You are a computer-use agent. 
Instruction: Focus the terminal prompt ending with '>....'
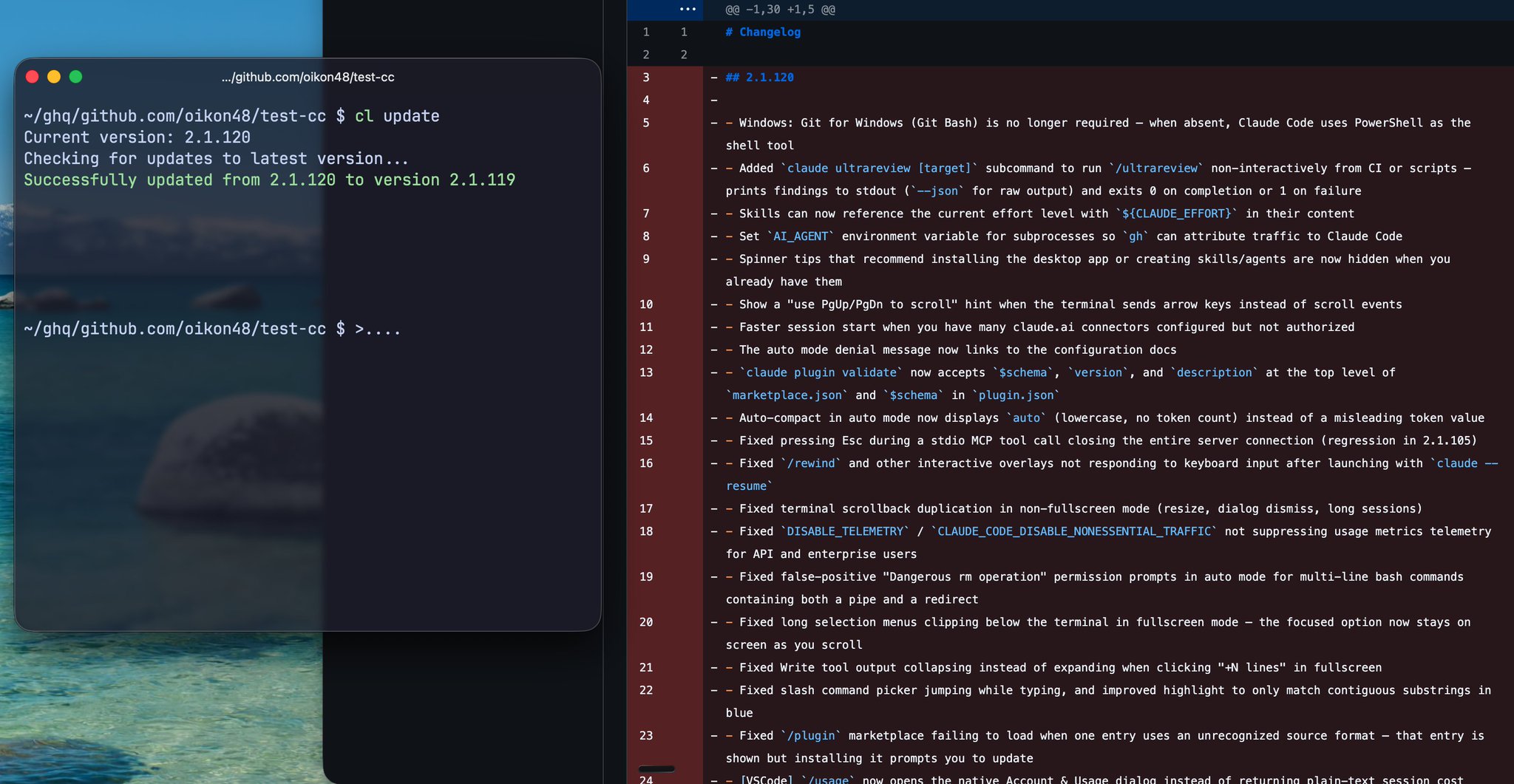[x=212, y=329]
